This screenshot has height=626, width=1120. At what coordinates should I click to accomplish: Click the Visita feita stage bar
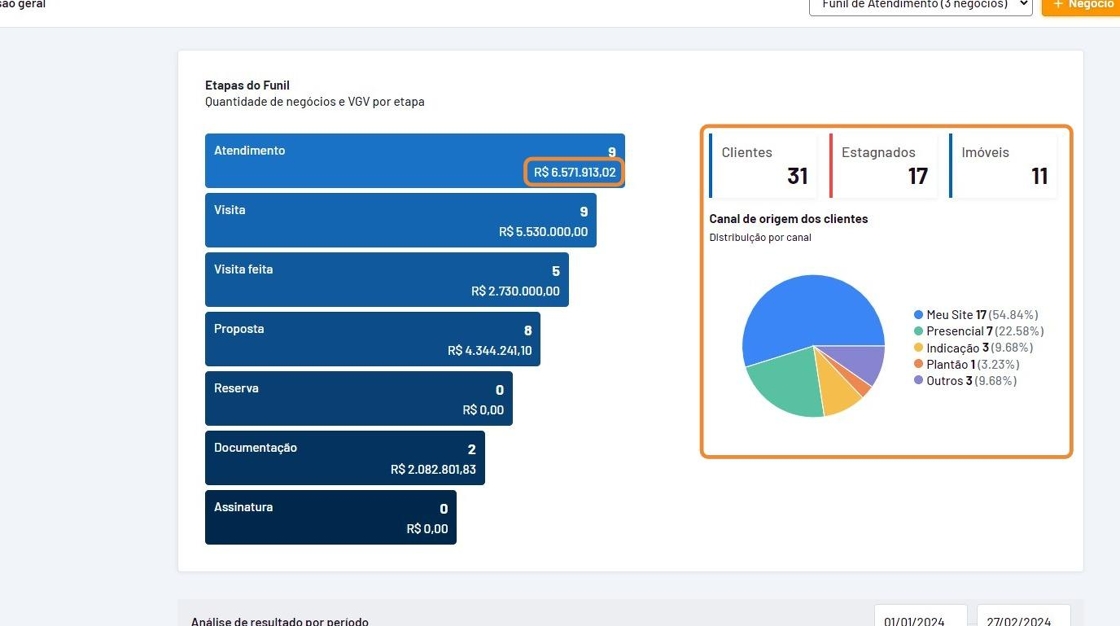tap(386, 280)
